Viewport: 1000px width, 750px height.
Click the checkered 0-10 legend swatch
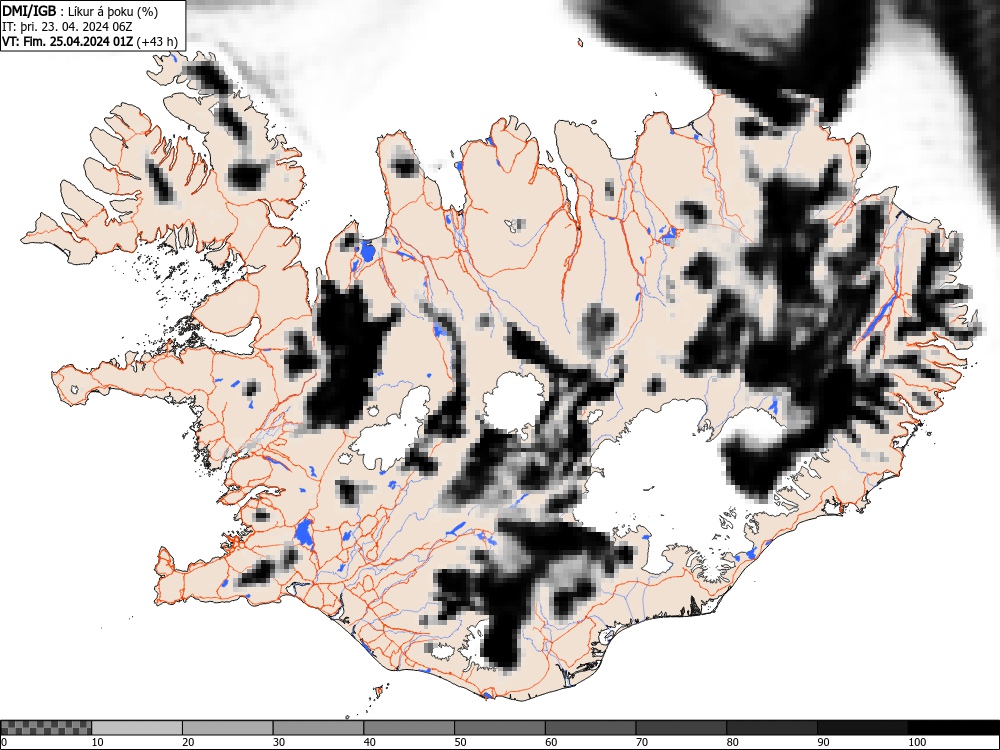[x=46, y=728]
